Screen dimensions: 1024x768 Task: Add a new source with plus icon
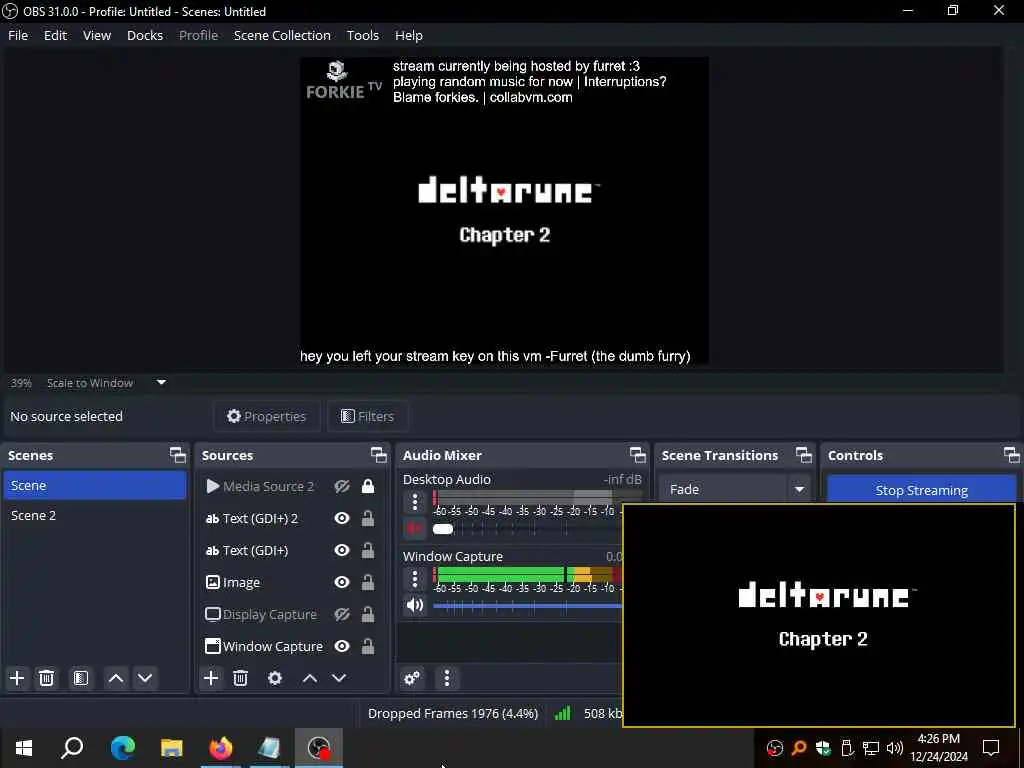pos(211,678)
